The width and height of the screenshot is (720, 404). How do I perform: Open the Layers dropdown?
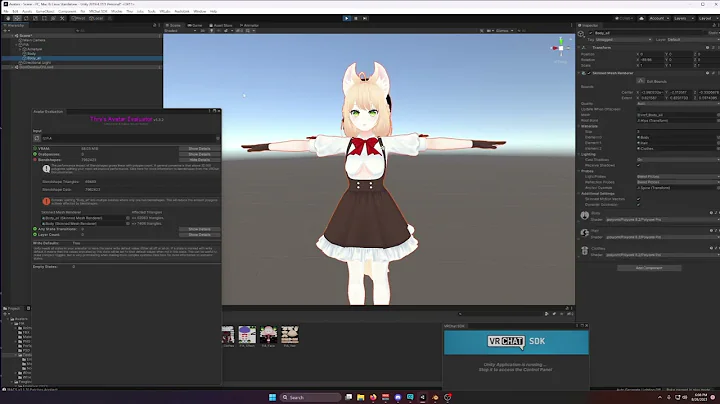[683, 18]
